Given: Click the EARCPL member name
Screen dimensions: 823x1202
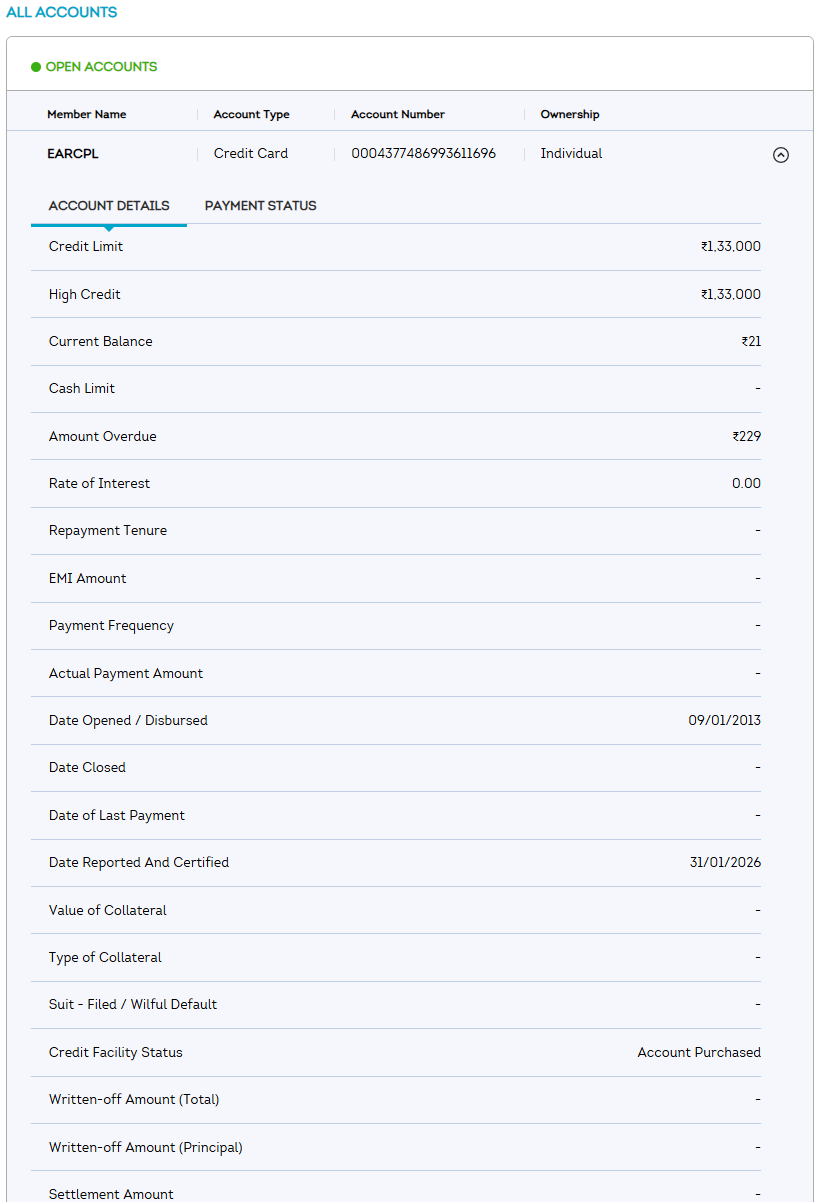Looking at the screenshot, I should (73, 154).
